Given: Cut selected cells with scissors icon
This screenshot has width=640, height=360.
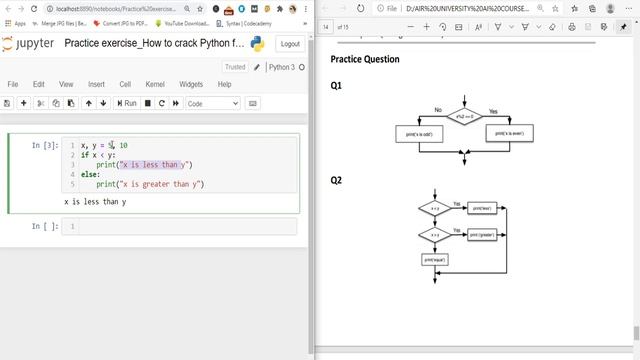Looking at the screenshot, I should pos(41,103).
